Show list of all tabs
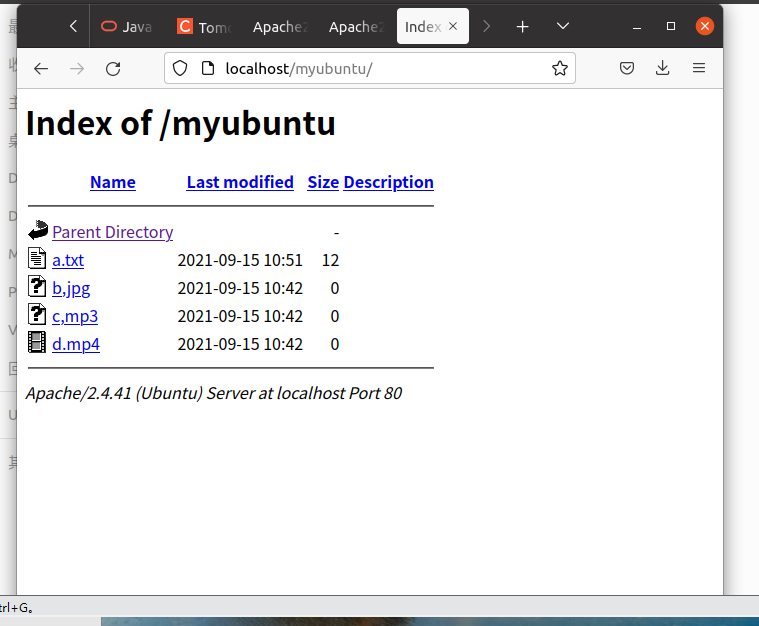Viewport: 759px width, 626px height. 562,26
